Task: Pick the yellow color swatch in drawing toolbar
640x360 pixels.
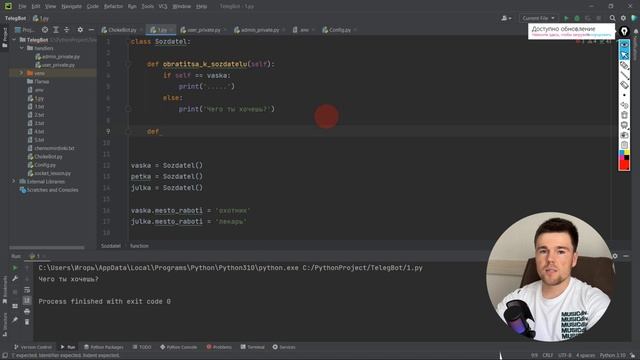Action: (x=627, y=153)
